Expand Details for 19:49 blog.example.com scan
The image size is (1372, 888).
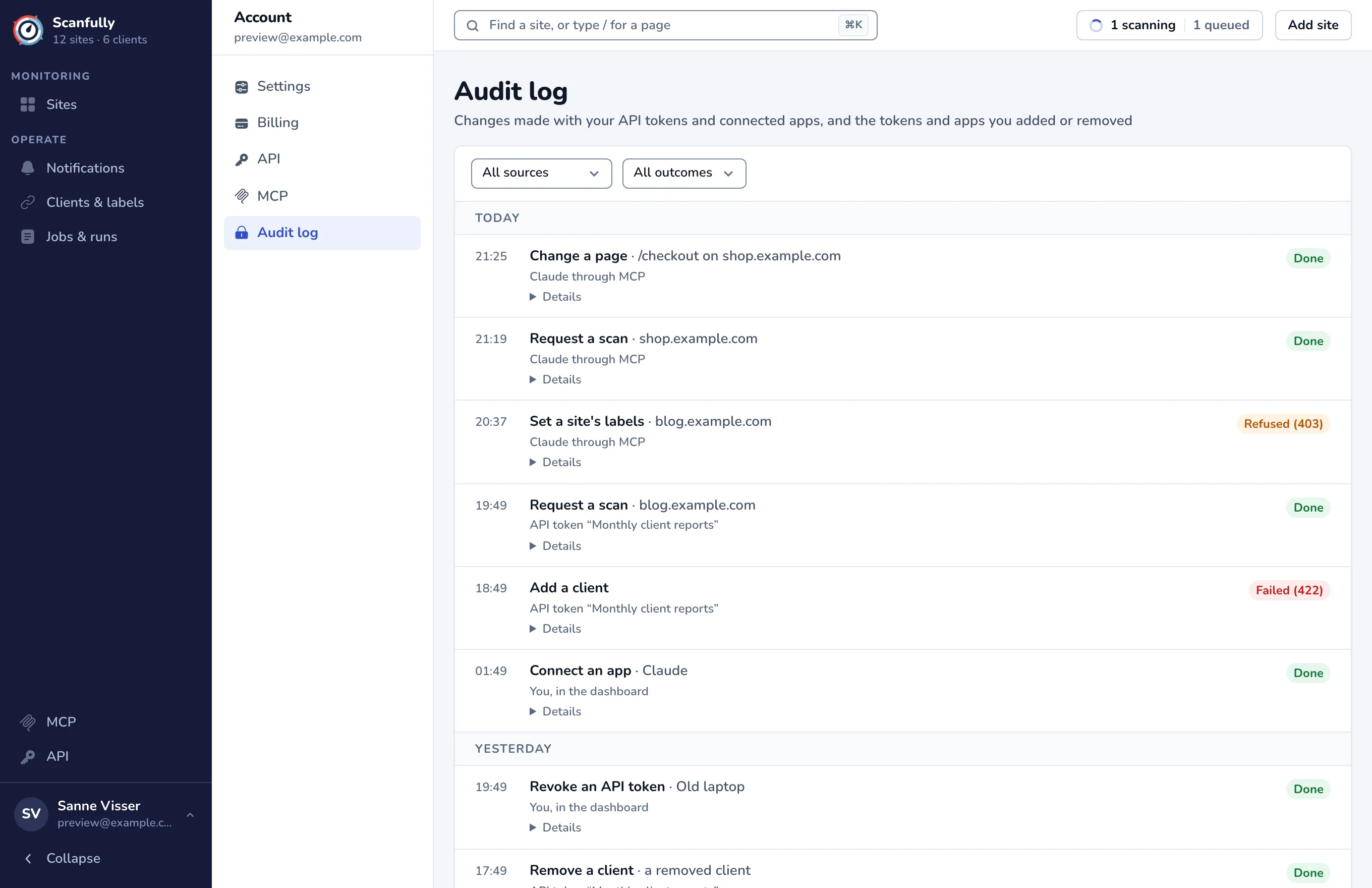click(555, 545)
